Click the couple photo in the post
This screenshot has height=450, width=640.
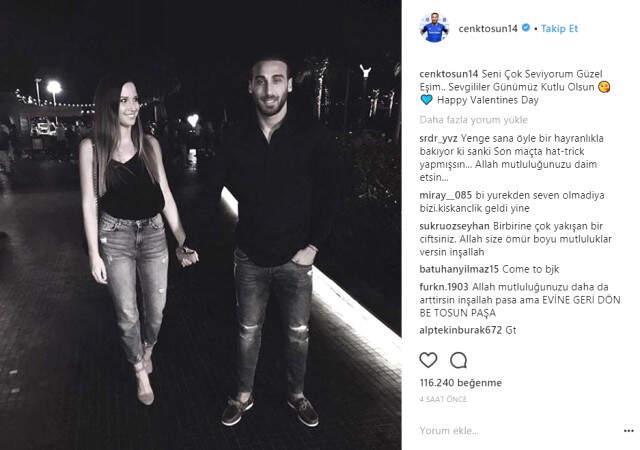pos(200,225)
